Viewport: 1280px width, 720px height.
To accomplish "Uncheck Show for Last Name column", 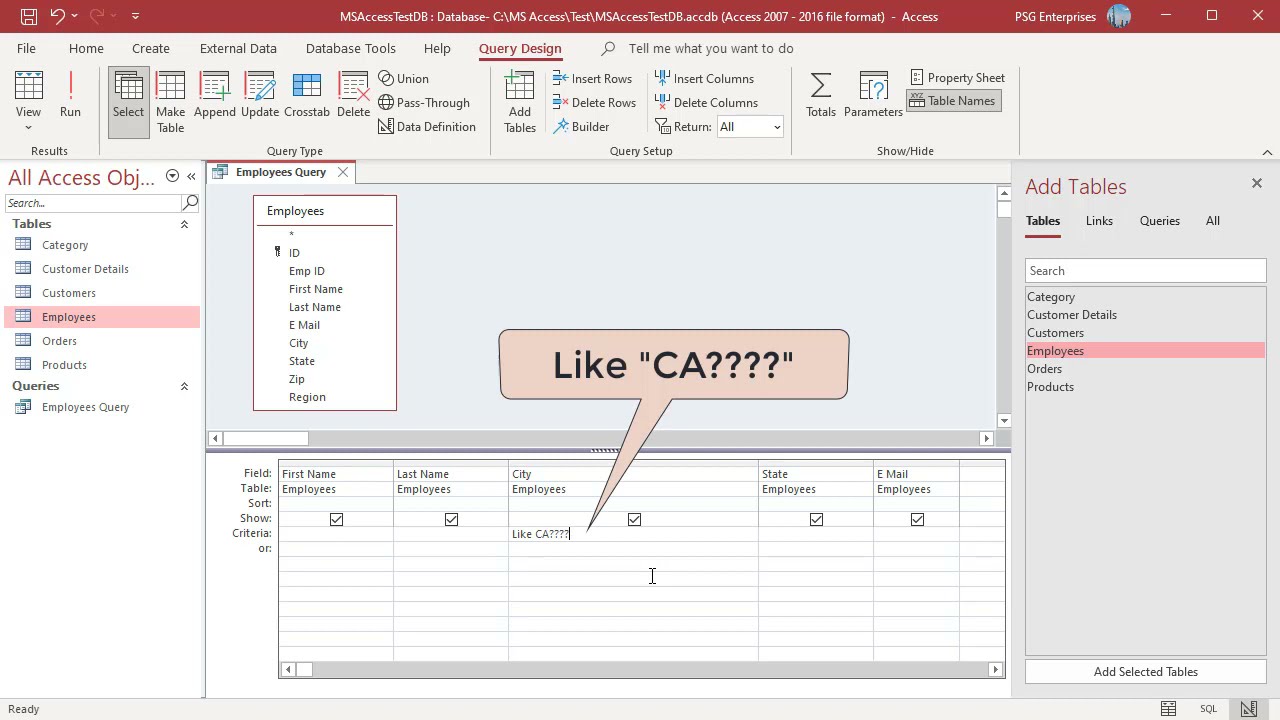I will [451, 519].
